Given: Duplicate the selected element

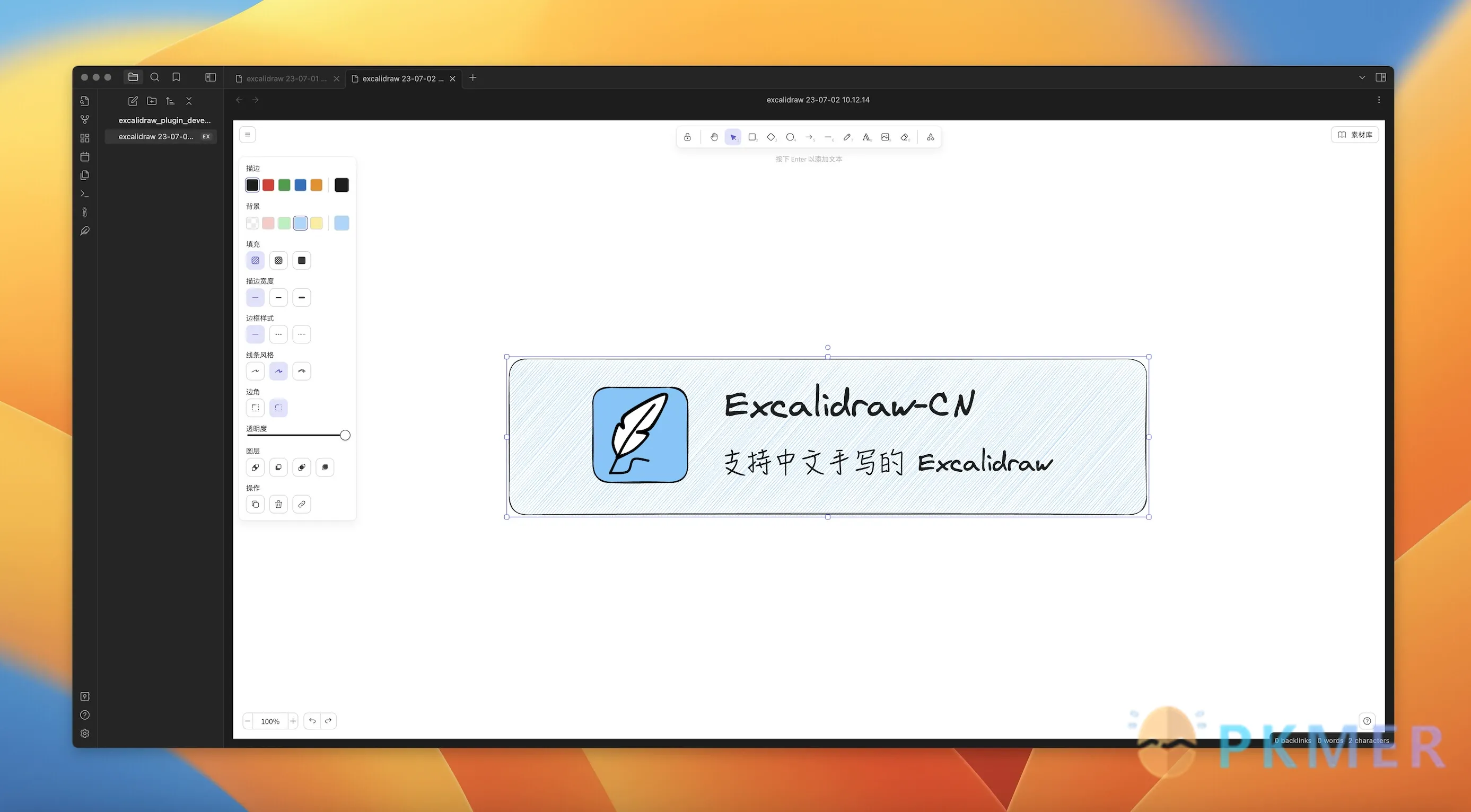Looking at the screenshot, I should (x=255, y=505).
